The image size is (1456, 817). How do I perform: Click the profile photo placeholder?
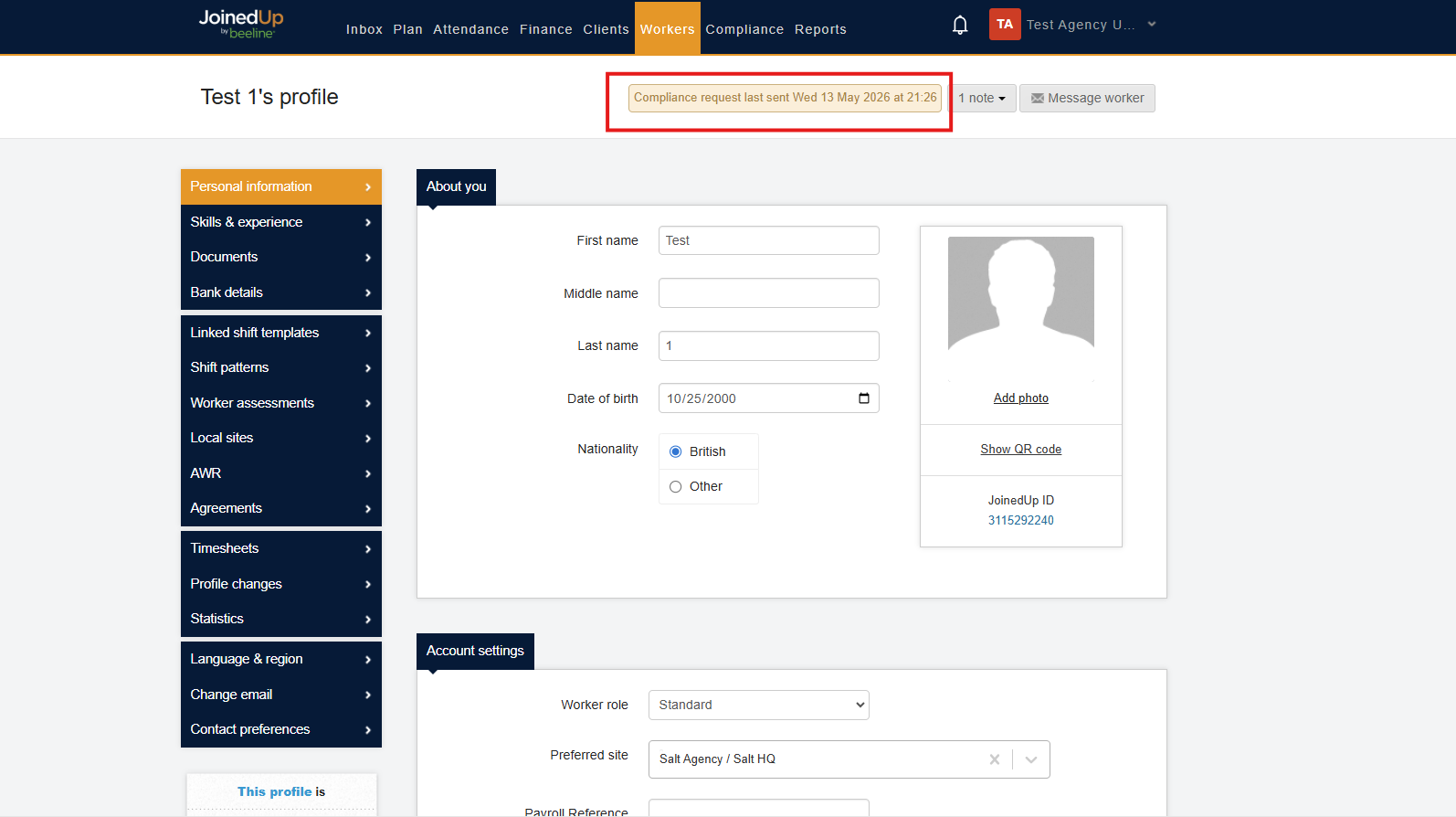(x=1021, y=308)
